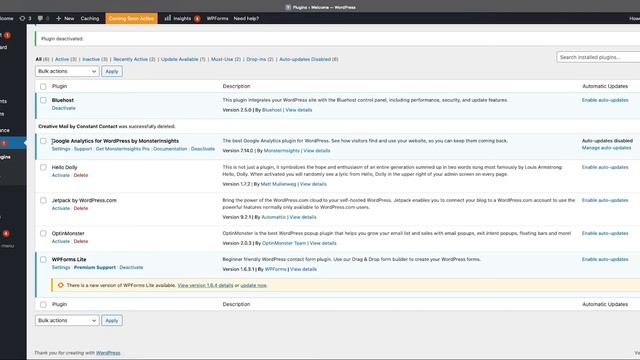Tick the OptinMonster plugin checkbox
Image resolution: width=640 pixels, height=360 pixels.
tap(43, 233)
